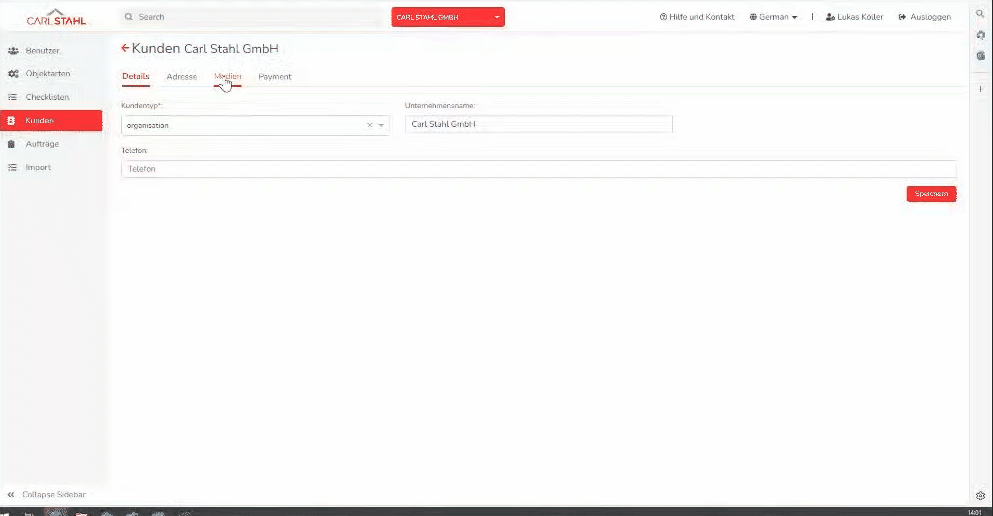This screenshot has width=993, height=516.
Task: Click the search icon in right edge panel
Action: pyautogui.click(x=980, y=15)
